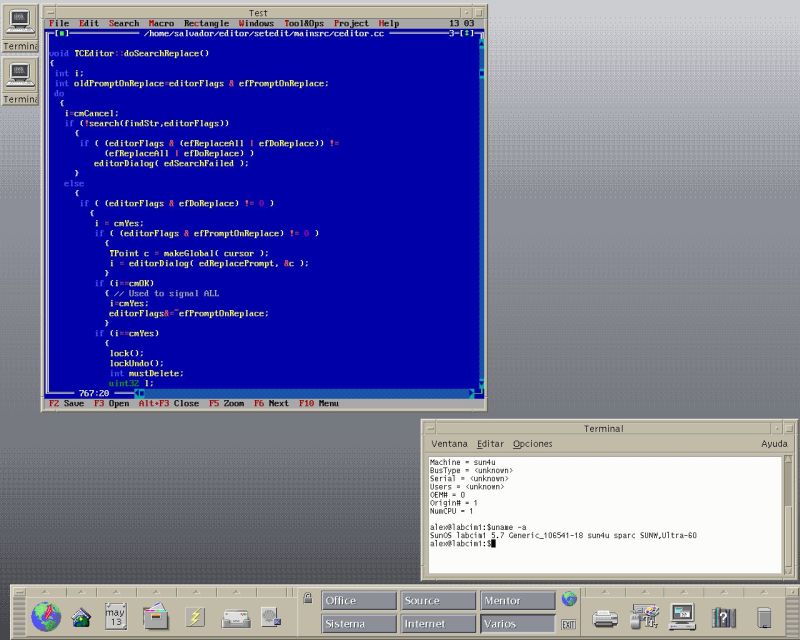Open the Style Manager from the front panel
The width and height of the screenshot is (800, 640).
(644, 615)
